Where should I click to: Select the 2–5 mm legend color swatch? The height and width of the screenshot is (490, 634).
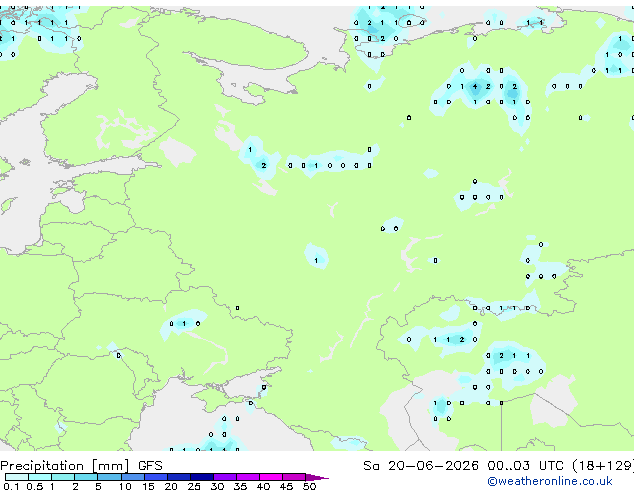pyautogui.click(x=86, y=477)
